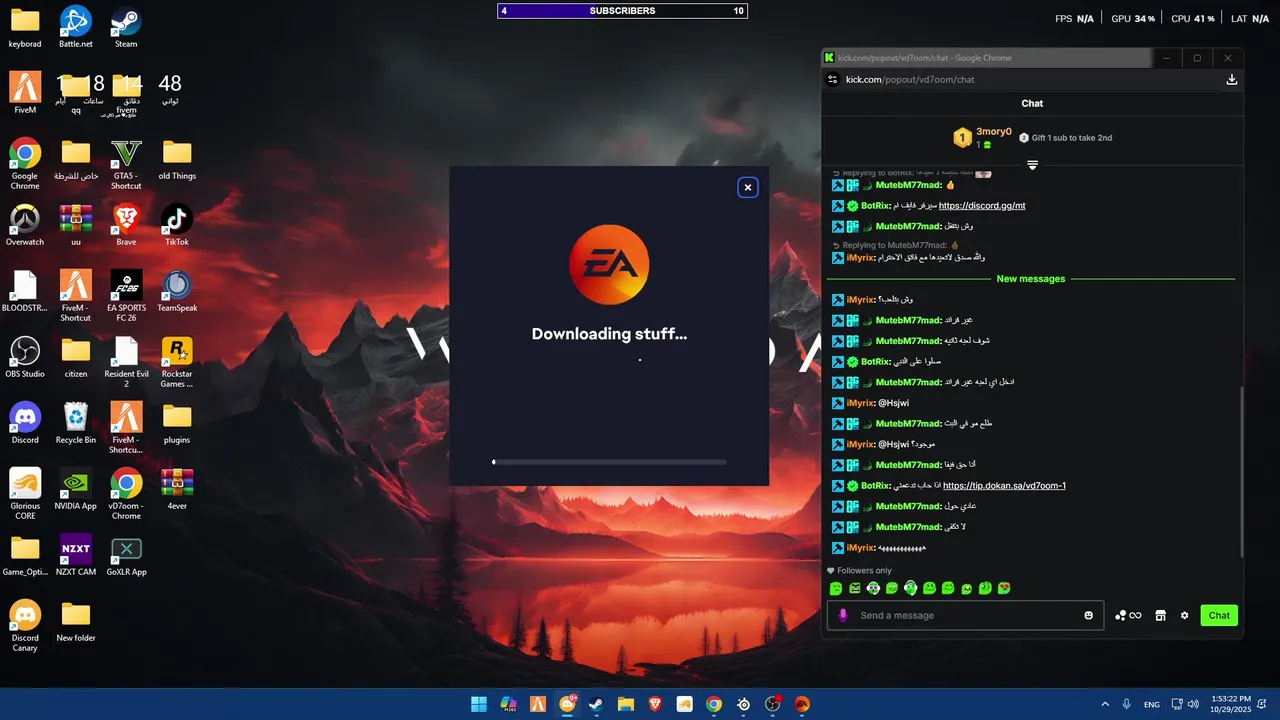Viewport: 1280px width, 720px height.
Task: Open the volume control in system tray
Action: pyautogui.click(x=1193, y=704)
